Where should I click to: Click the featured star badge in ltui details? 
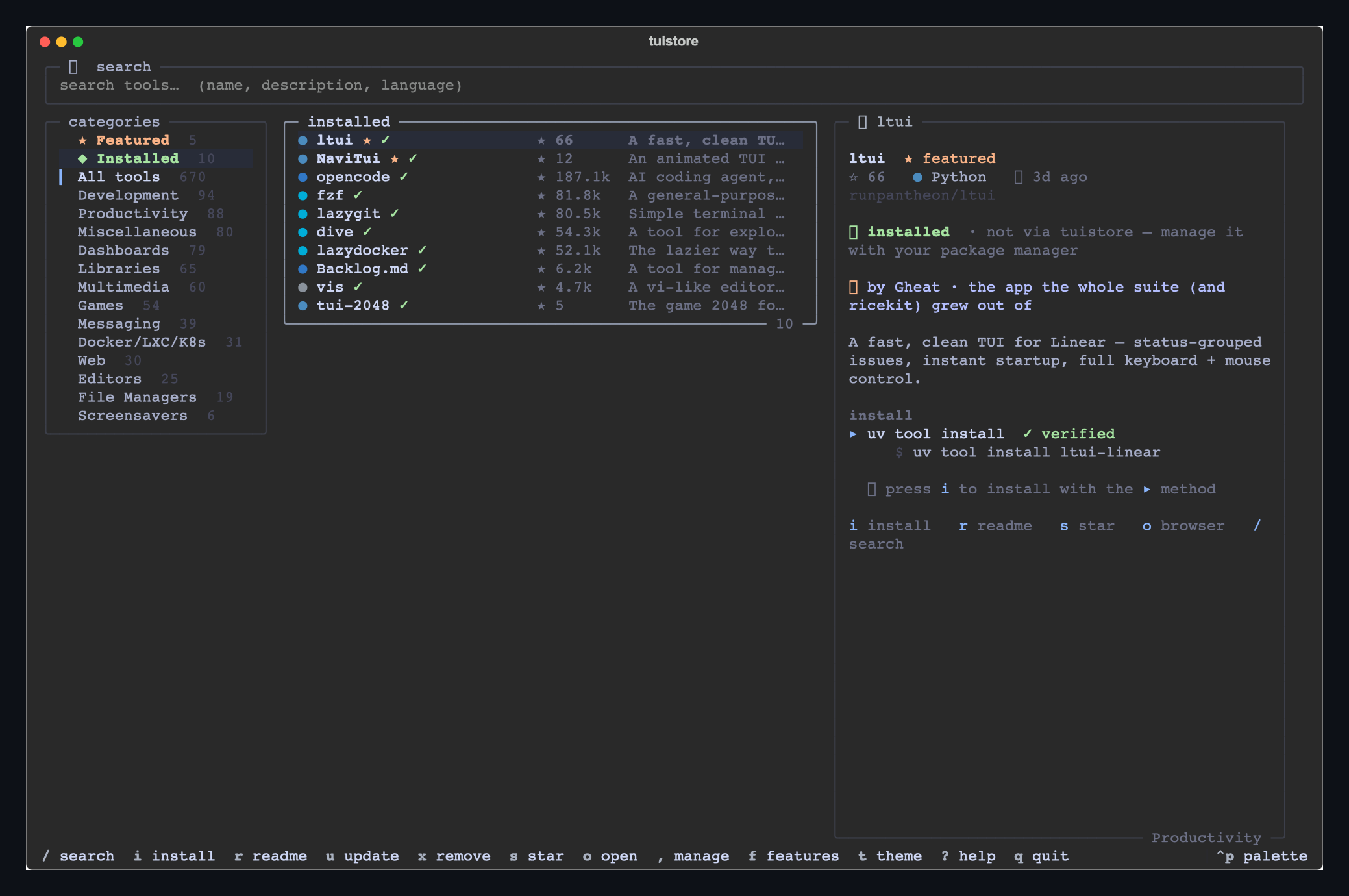pyautogui.click(x=950, y=158)
